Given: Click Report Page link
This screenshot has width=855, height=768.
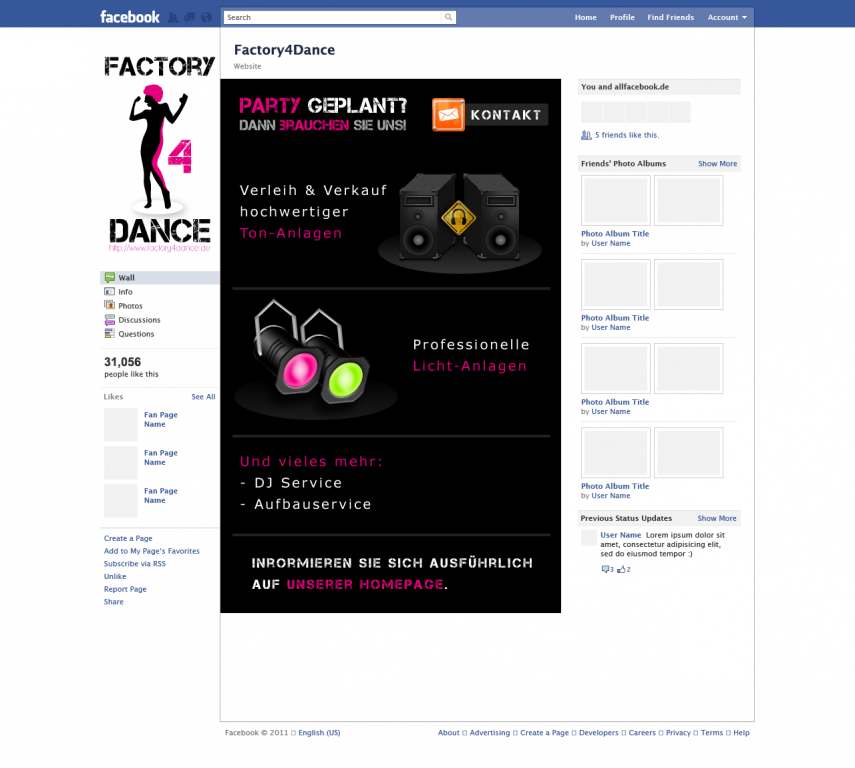Looking at the screenshot, I should 125,589.
